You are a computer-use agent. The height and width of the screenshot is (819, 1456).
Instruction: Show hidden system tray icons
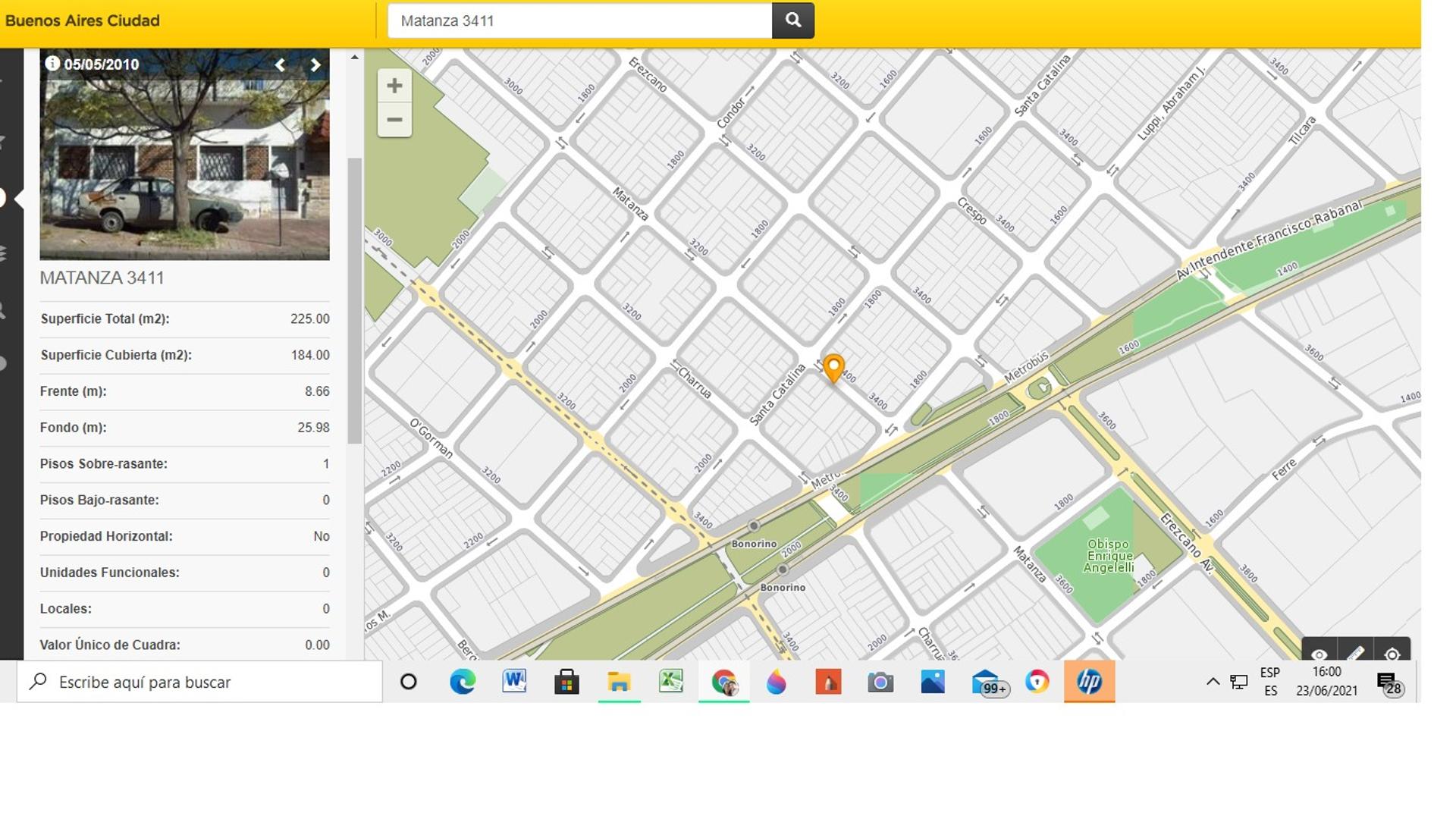pyautogui.click(x=1213, y=682)
